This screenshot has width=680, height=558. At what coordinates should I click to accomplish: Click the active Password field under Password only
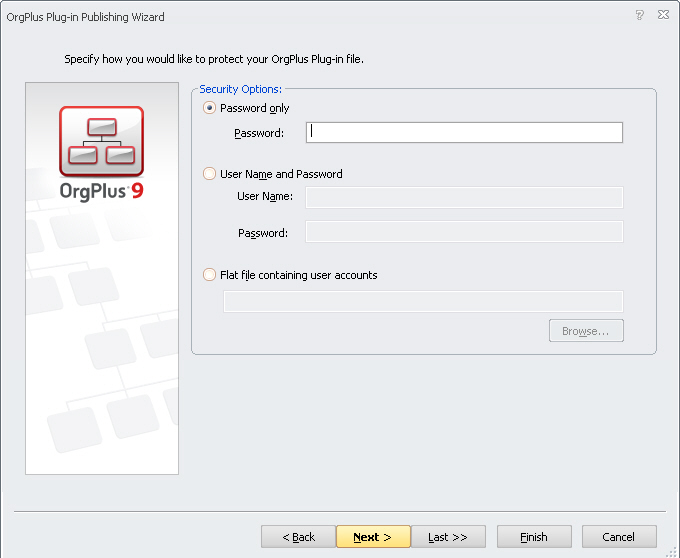tap(464, 133)
